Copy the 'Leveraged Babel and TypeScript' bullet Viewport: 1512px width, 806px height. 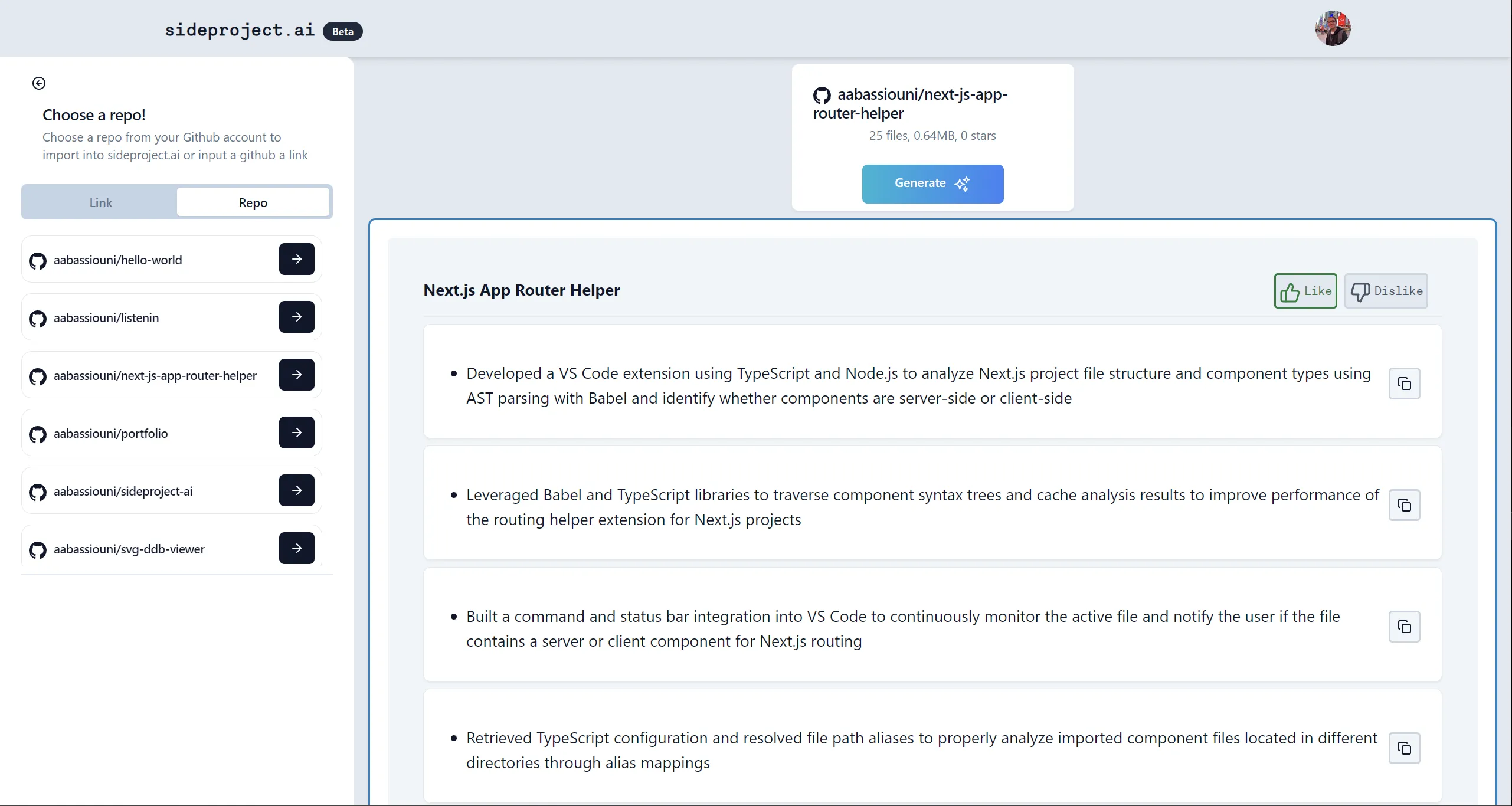pyautogui.click(x=1404, y=505)
